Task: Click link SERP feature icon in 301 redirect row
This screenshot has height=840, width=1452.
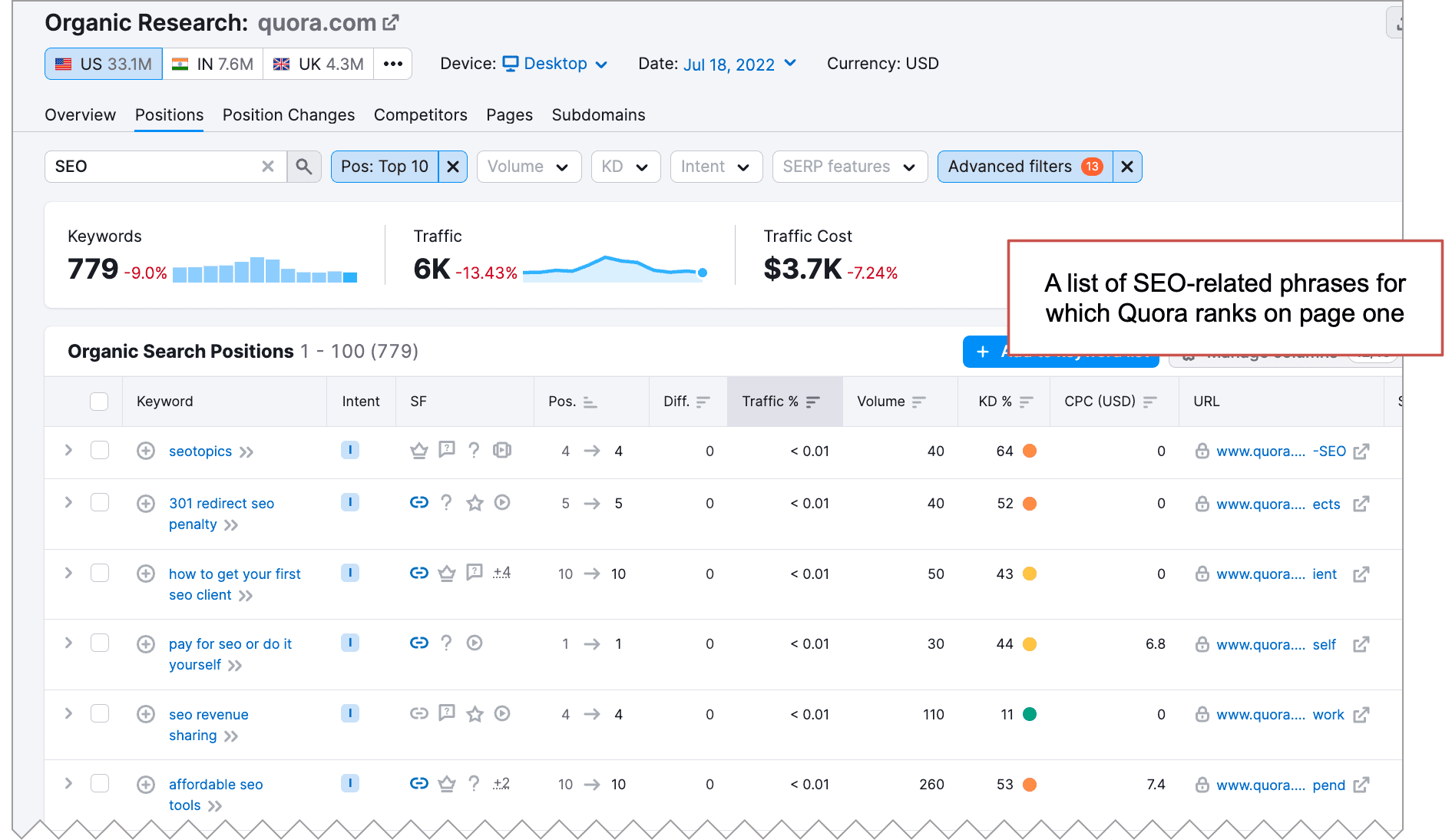Action: (419, 502)
